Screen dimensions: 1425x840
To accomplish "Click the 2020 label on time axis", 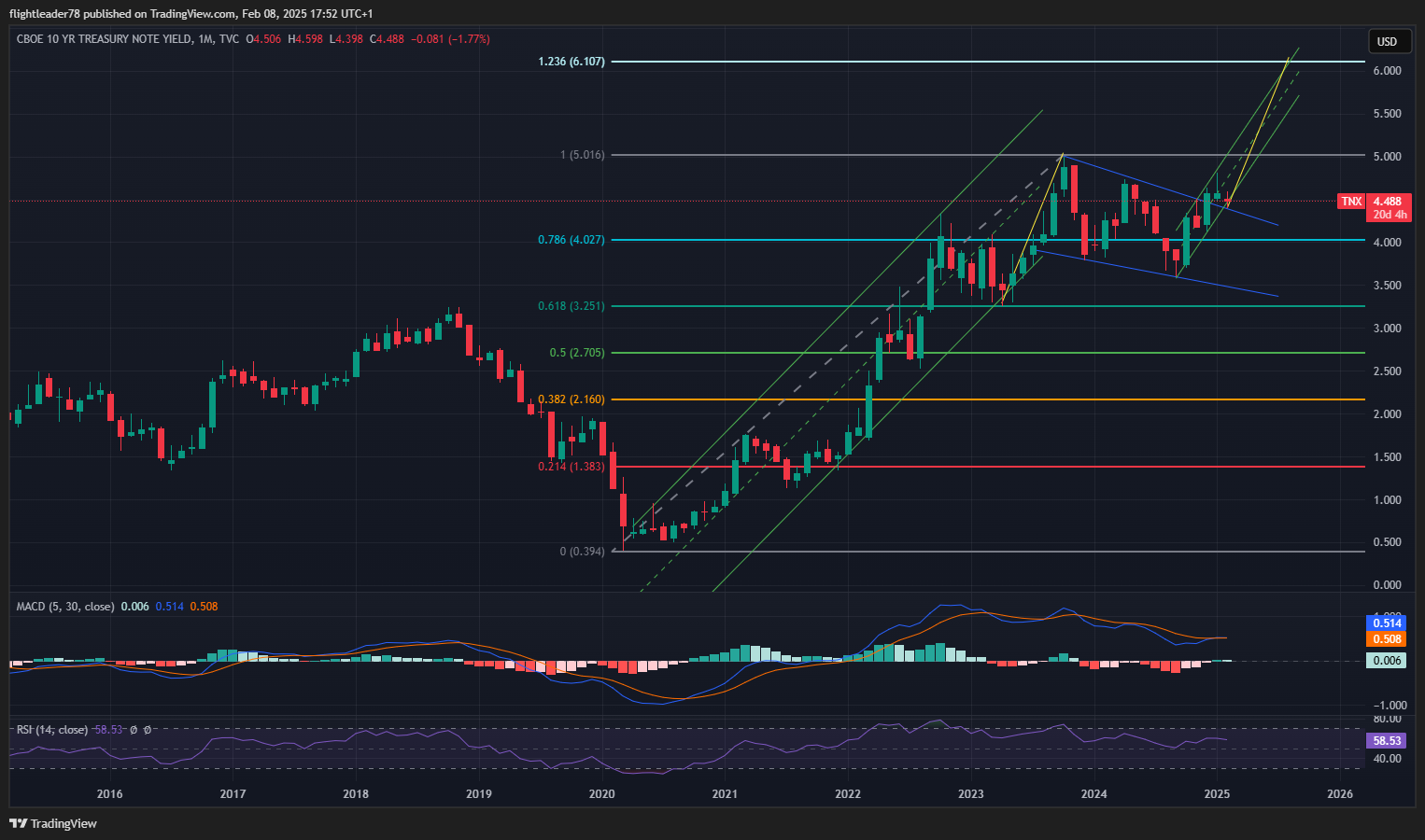I will 602,794.
